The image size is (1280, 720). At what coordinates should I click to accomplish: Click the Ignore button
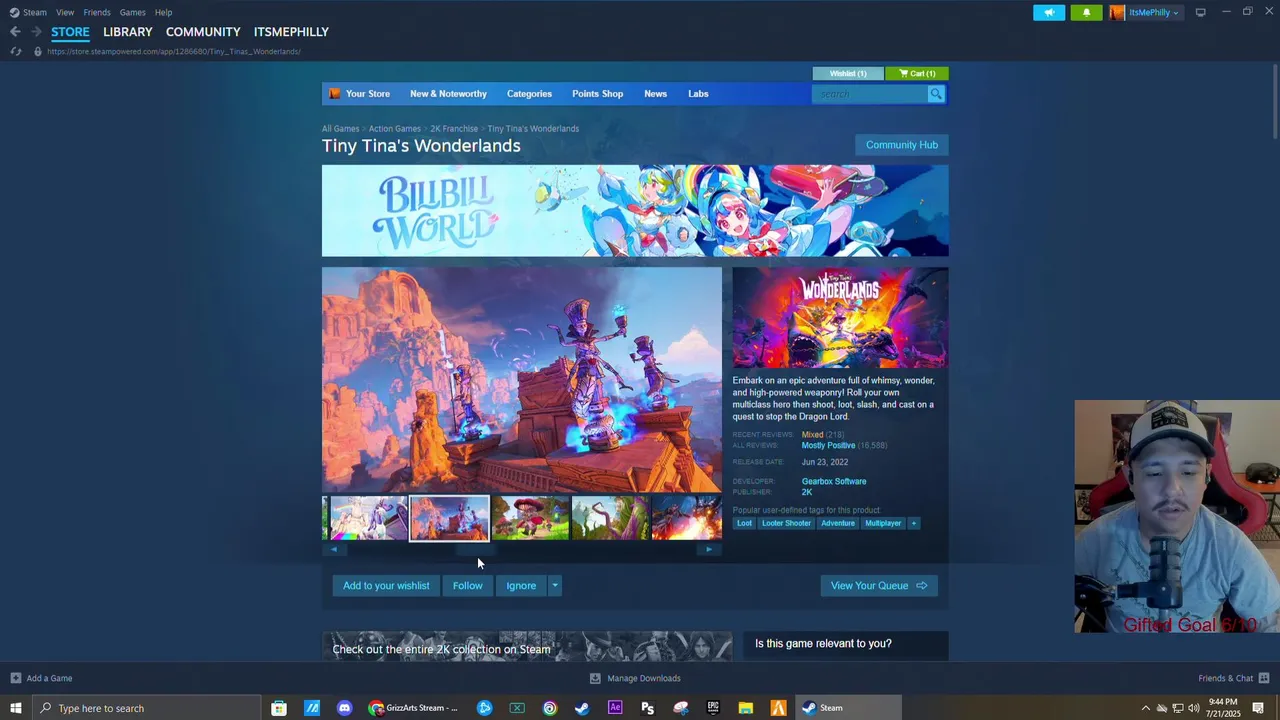click(x=521, y=586)
